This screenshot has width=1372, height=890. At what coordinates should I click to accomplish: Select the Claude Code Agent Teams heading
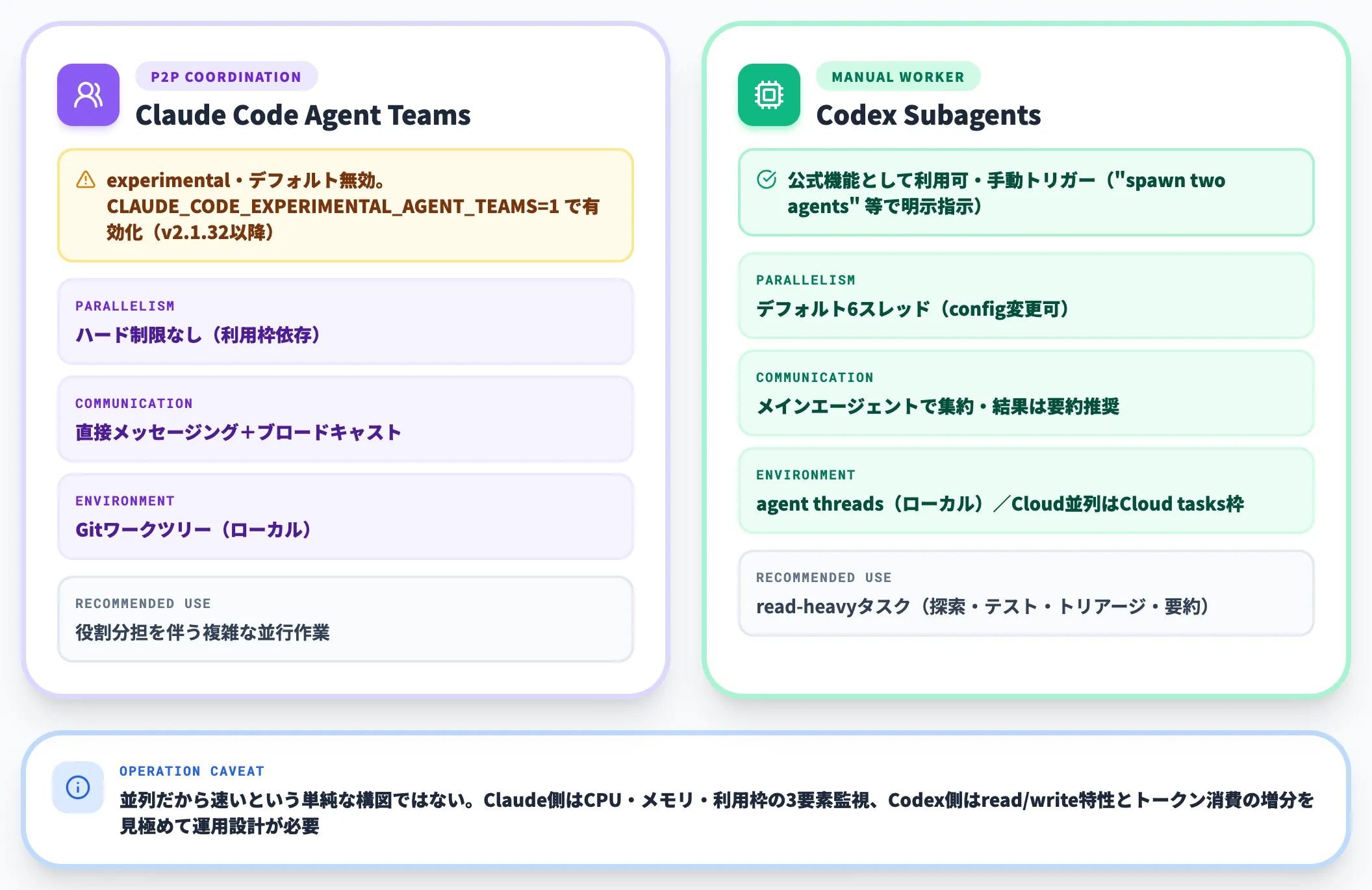[303, 115]
